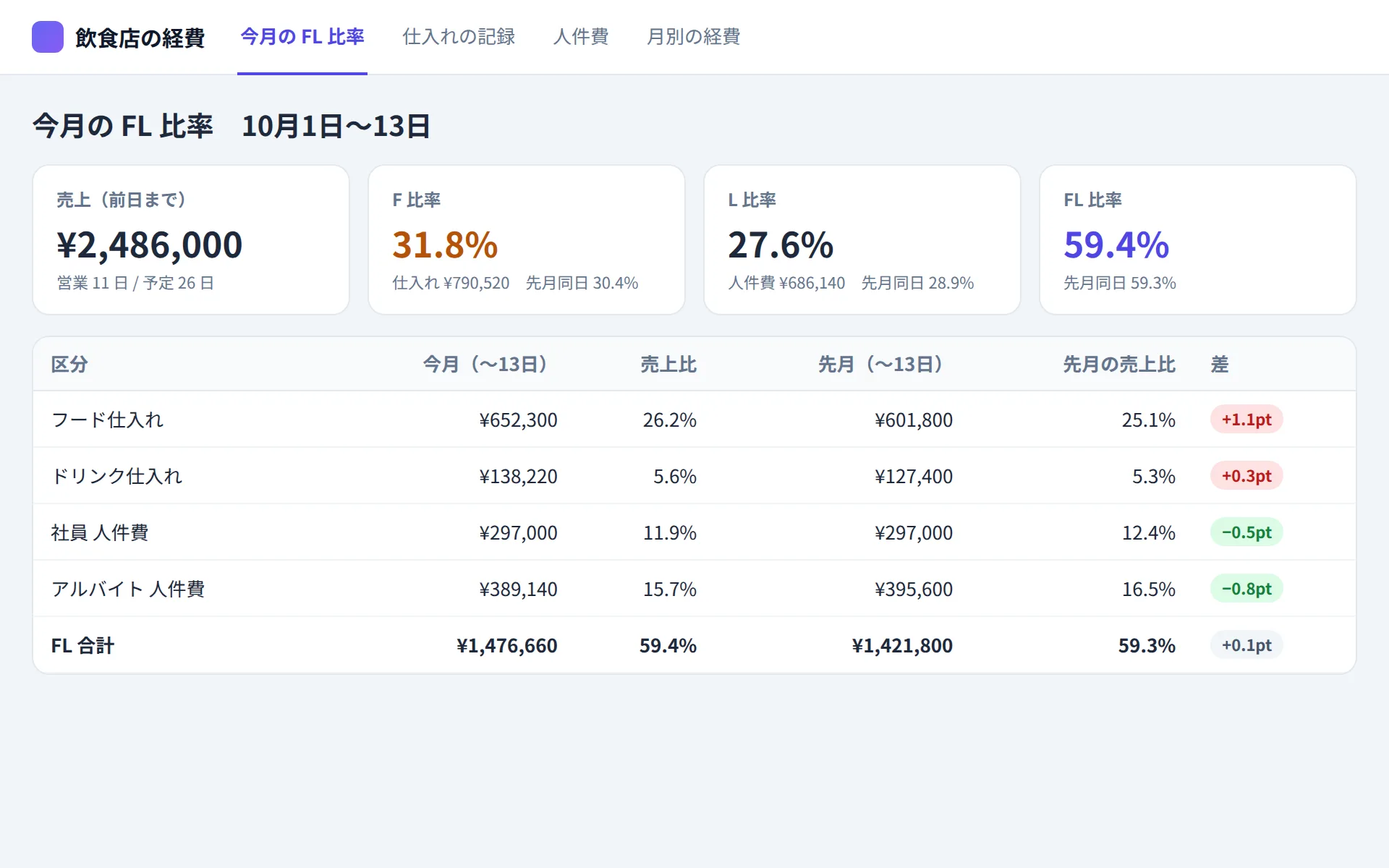Select the sales value ¥2,486,000
The height and width of the screenshot is (868, 1389).
click(x=150, y=244)
